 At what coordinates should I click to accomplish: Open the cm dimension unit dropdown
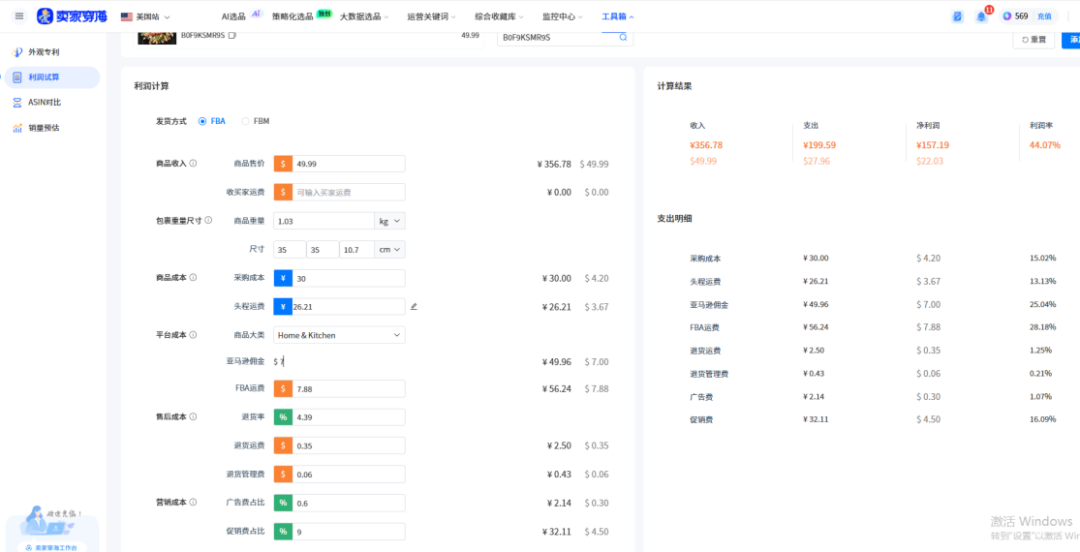pos(389,250)
